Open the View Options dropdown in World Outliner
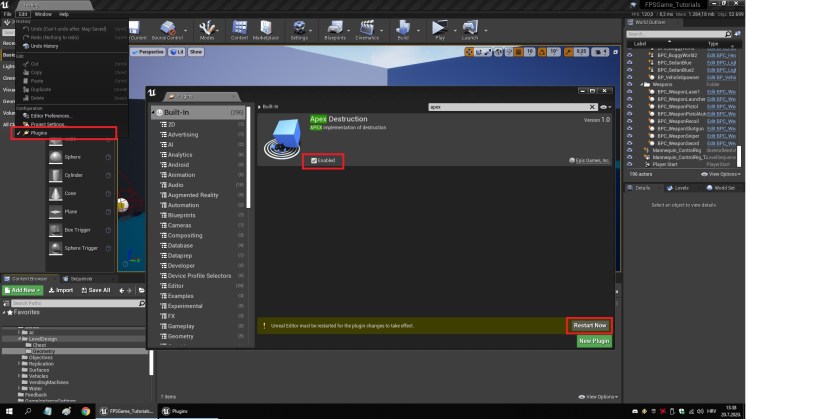The height and width of the screenshot is (419, 840). pyautogui.click(x=720, y=173)
